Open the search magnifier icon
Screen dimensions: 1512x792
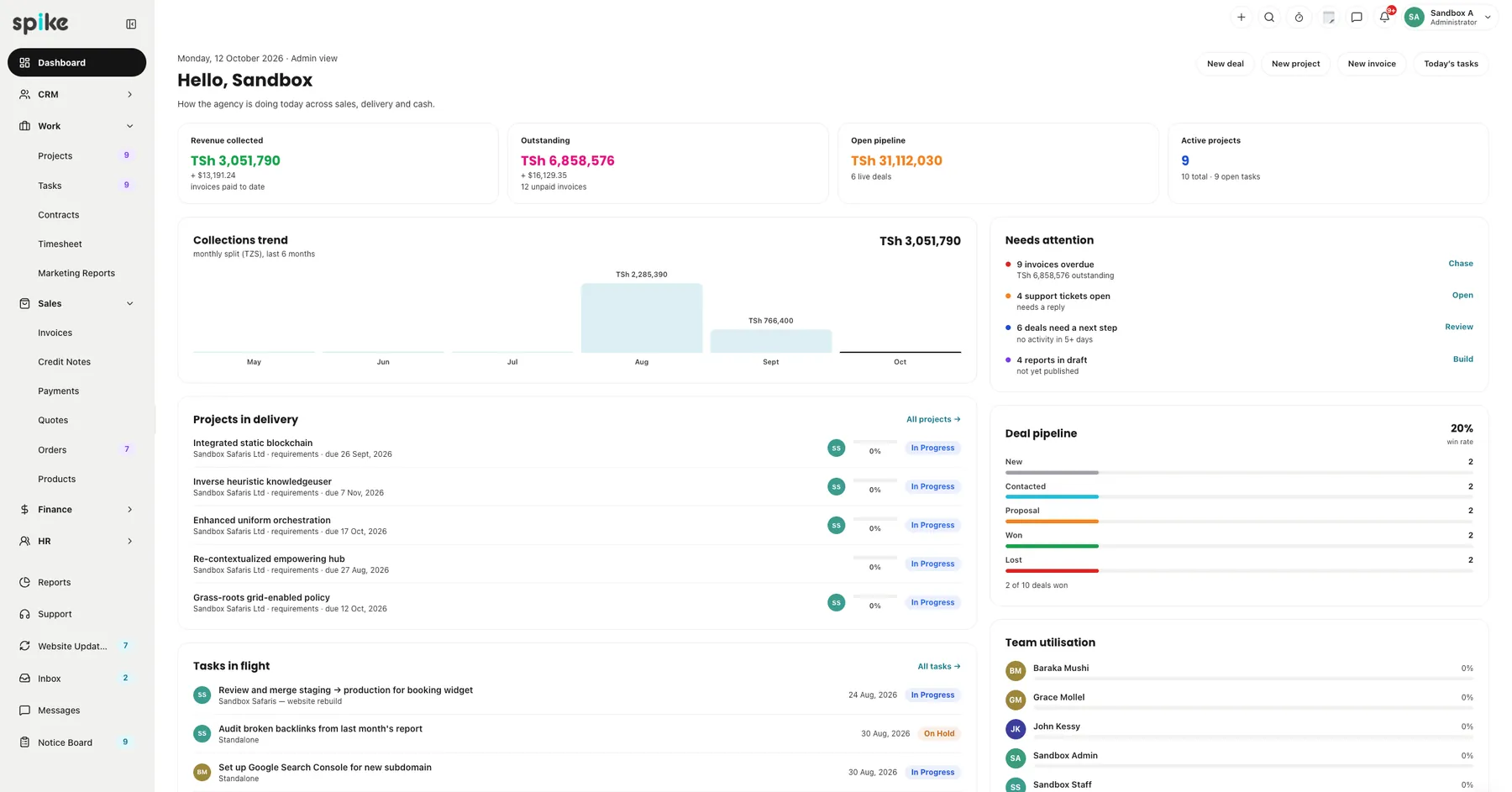[x=1269, y=17]
